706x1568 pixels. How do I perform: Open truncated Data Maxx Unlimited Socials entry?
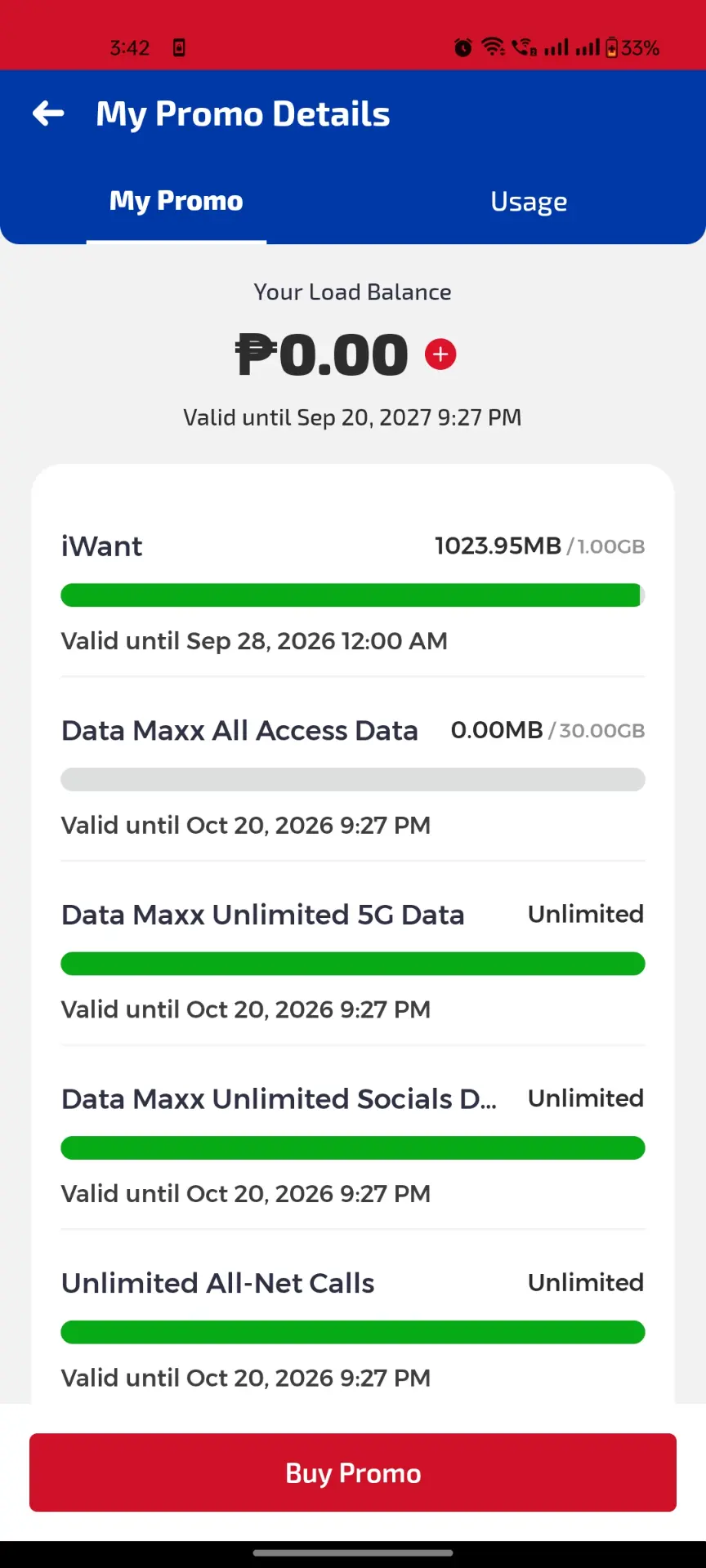[x=353, y=1147]
